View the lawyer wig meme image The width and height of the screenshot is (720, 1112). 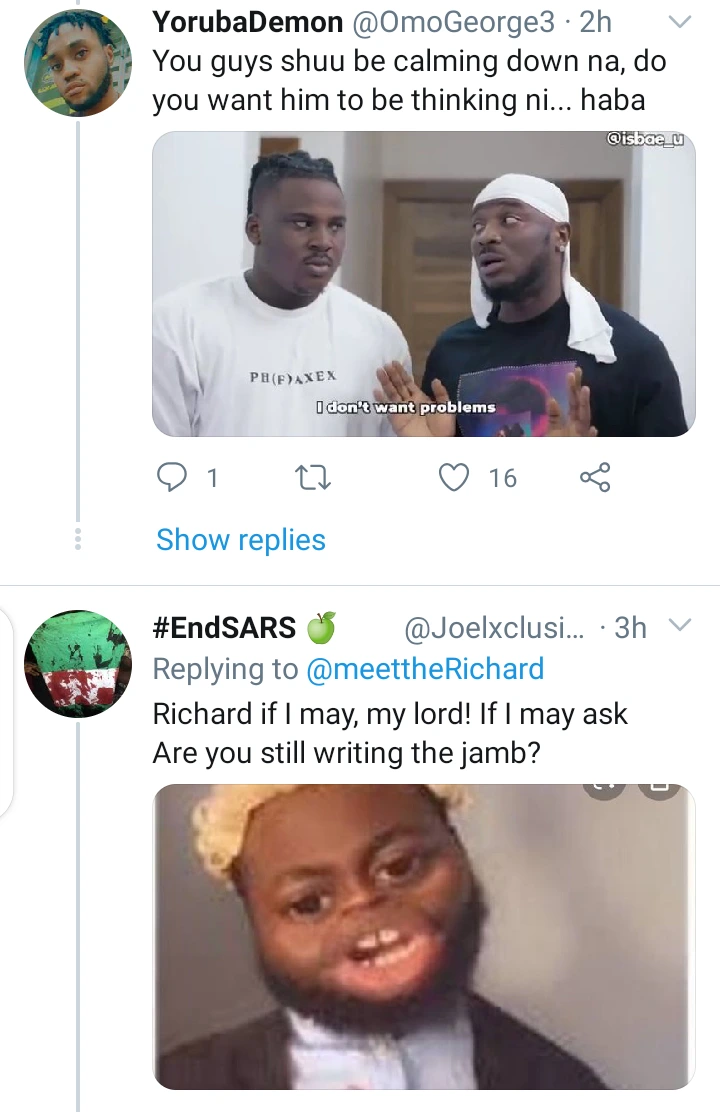423,935
